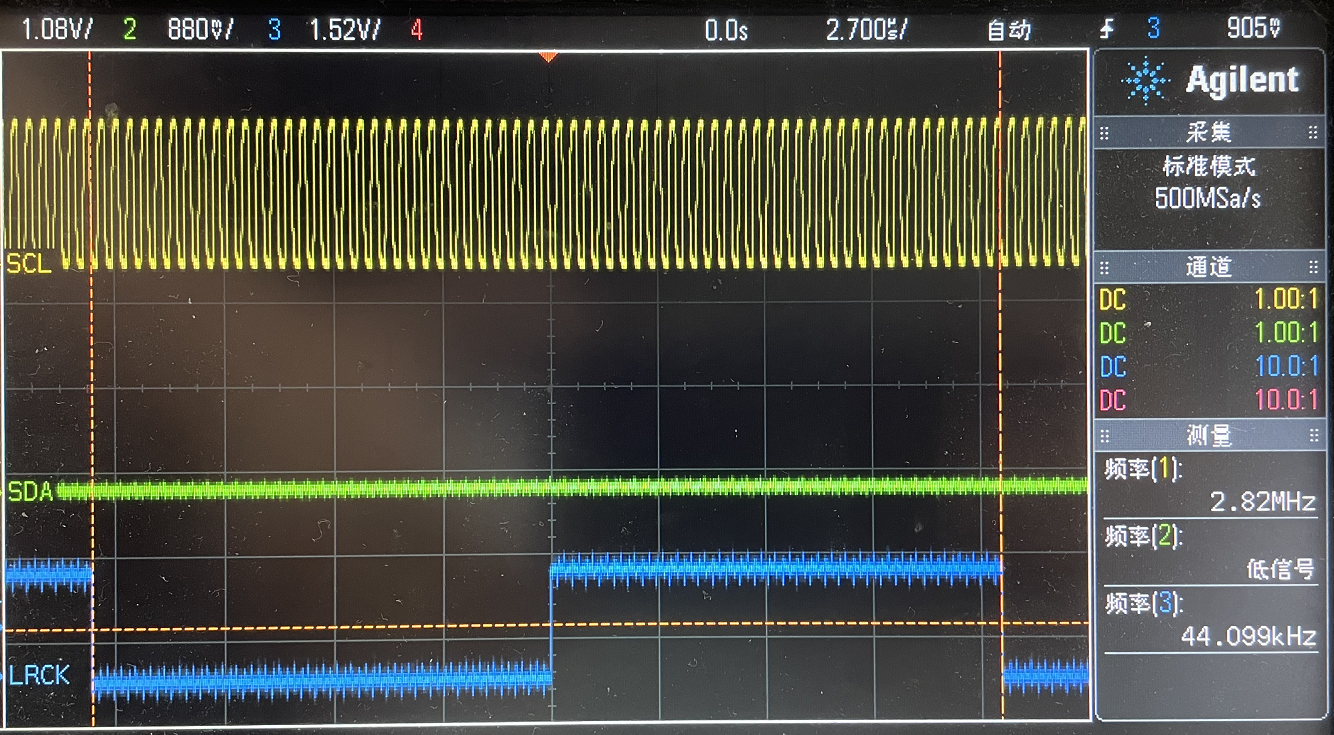The width and height of the screenshot is (1334, 735).
Task: Click the channel 2 scale 880mV/
Action: click(x=201, y=30)
